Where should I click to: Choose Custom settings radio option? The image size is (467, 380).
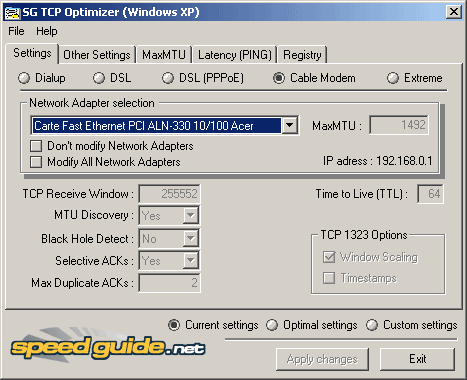(x=412, y=325)
